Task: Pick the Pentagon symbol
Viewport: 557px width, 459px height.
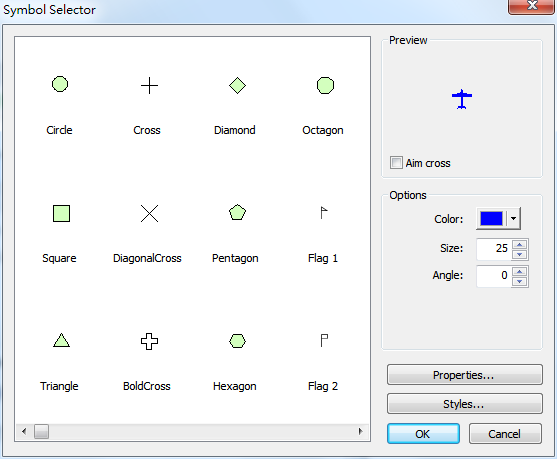Action: pyautogui.click(x=237, y=212)
